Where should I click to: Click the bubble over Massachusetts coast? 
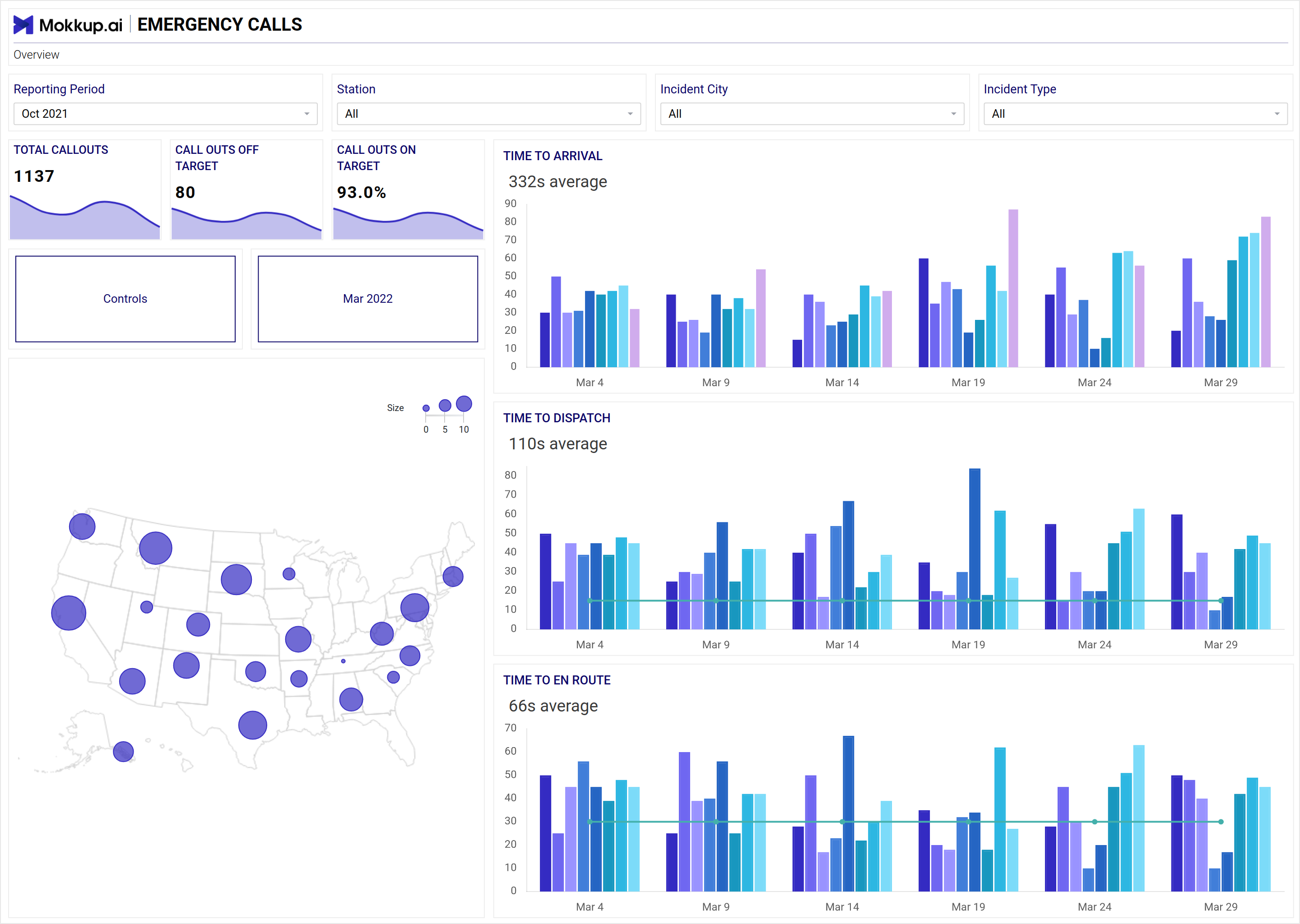pyautogui.click(x=453, y=576)
